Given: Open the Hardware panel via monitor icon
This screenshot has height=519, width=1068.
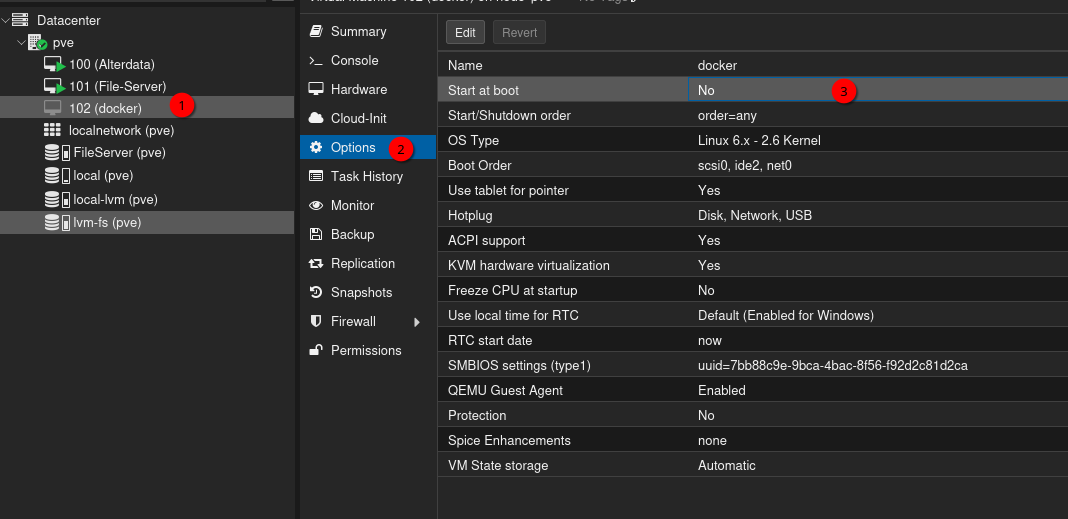Looking at the screenshot, I should coord(316,89).
